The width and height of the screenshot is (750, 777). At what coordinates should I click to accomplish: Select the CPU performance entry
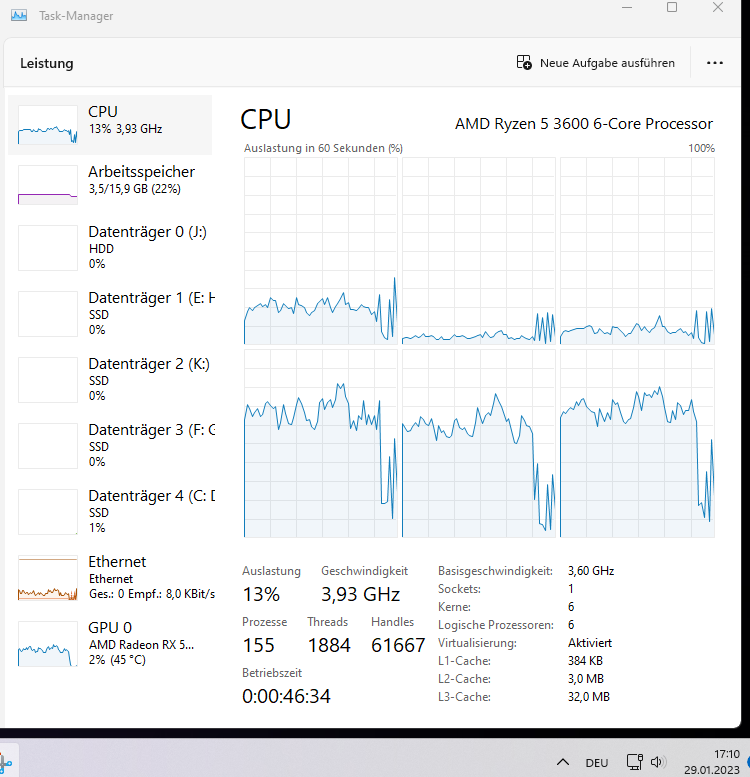[x=110, y=125]
